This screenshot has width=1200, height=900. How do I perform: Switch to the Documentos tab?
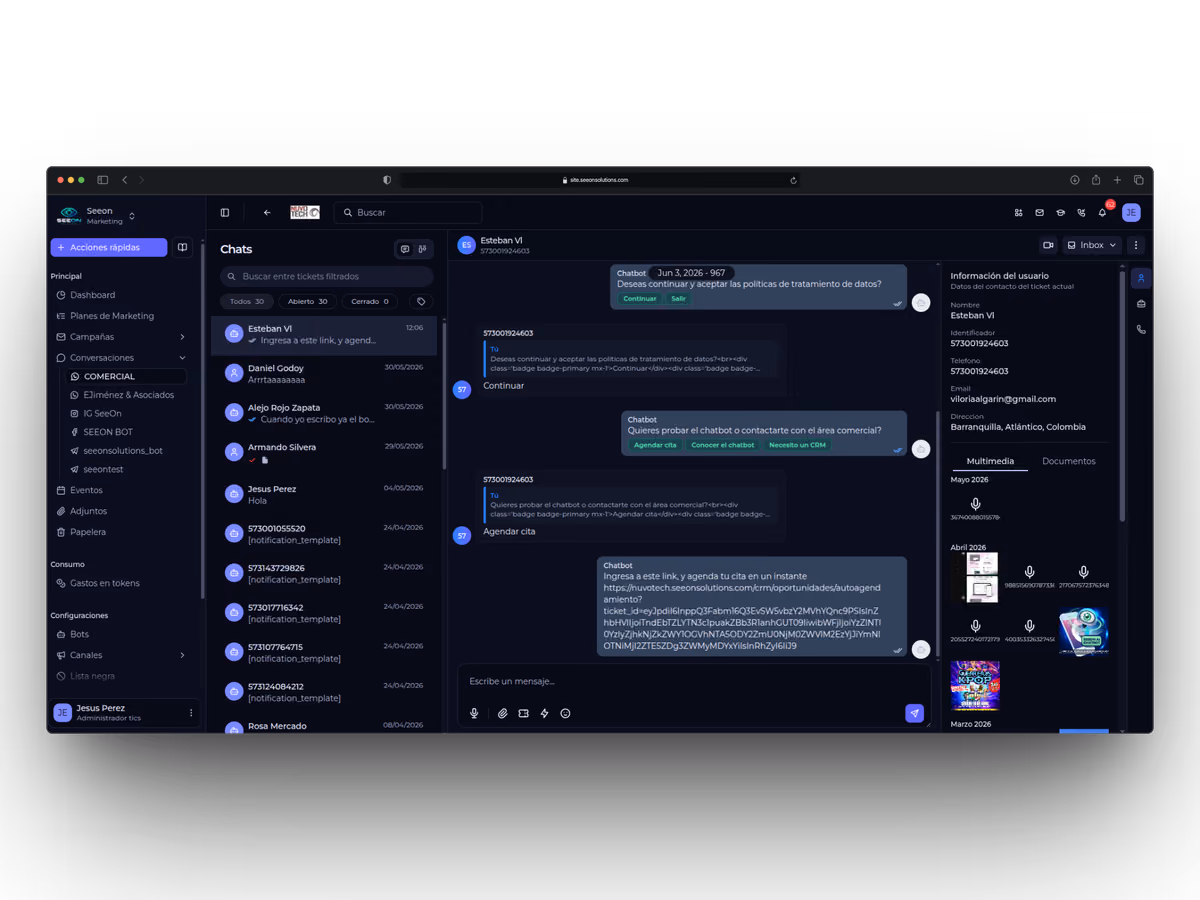pyautogui.click(x=1069, y=461)
